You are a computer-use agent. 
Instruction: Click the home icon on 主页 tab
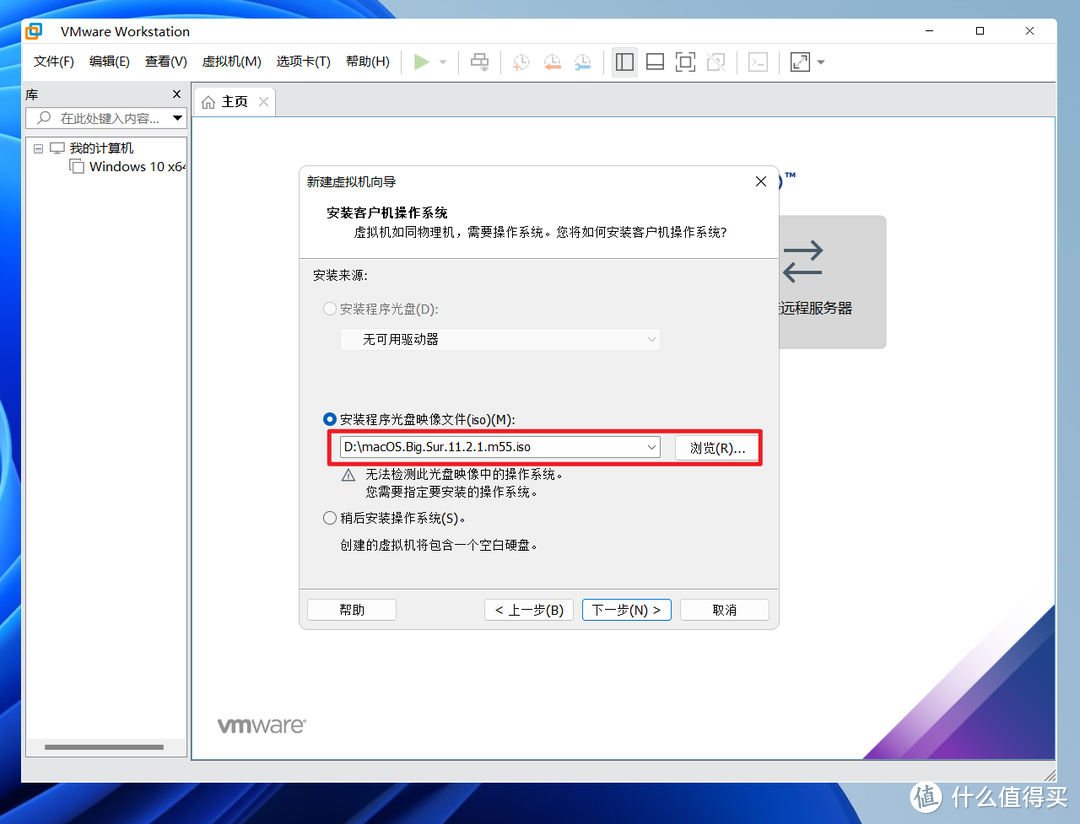pos(208,102)
